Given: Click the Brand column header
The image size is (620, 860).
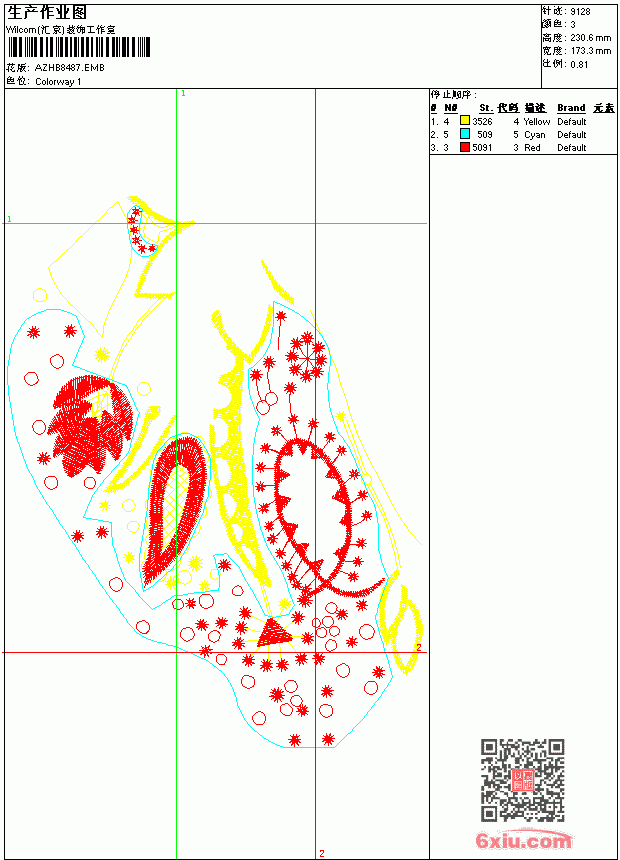Looking at the screenshot, I should tap(571, 108).
